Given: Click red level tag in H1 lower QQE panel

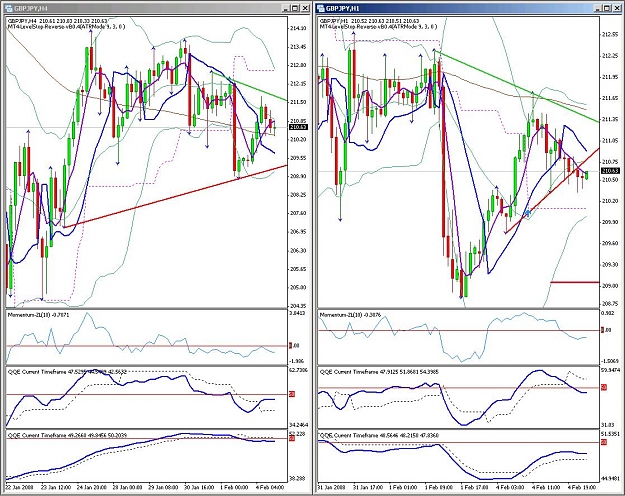Looking at the screenshot, I should pos(603,442).
